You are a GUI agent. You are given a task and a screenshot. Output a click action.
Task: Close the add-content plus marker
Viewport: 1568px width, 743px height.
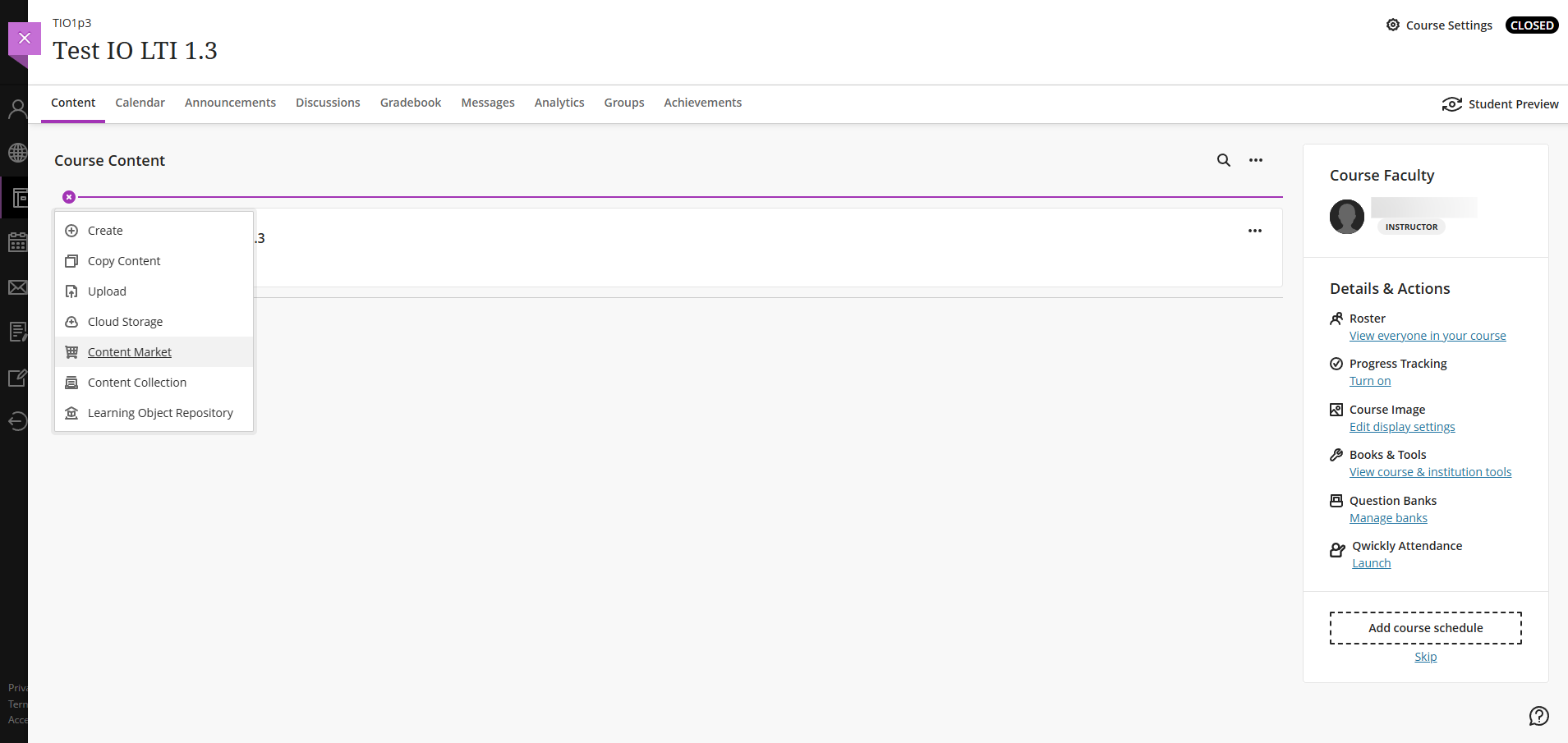[x=69, y=197]
